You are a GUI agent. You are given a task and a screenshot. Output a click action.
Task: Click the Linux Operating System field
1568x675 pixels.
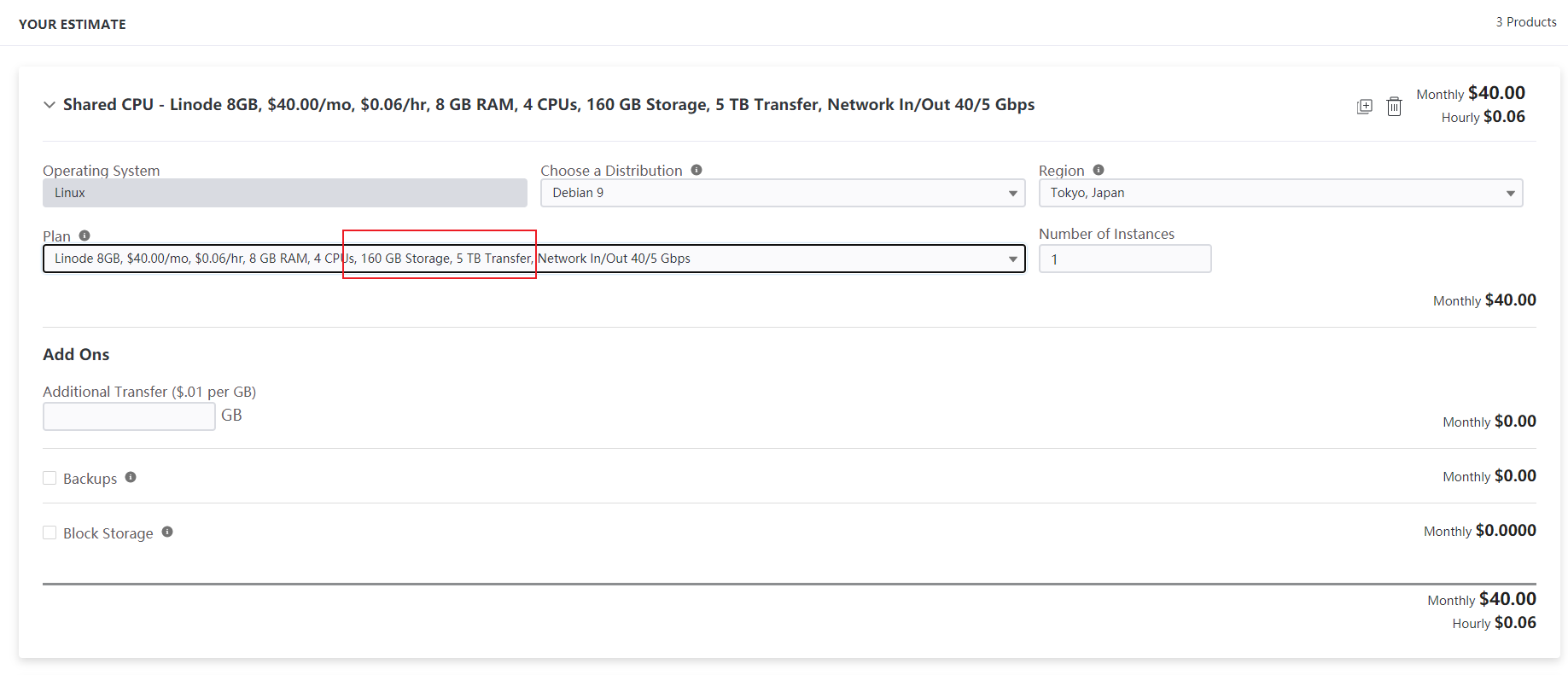(284, 193)
